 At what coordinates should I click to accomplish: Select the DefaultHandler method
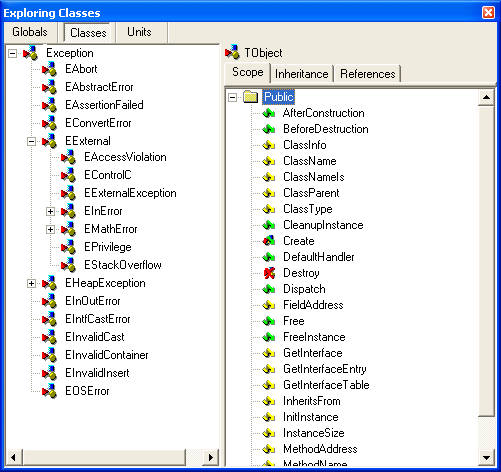click(319, 257)
